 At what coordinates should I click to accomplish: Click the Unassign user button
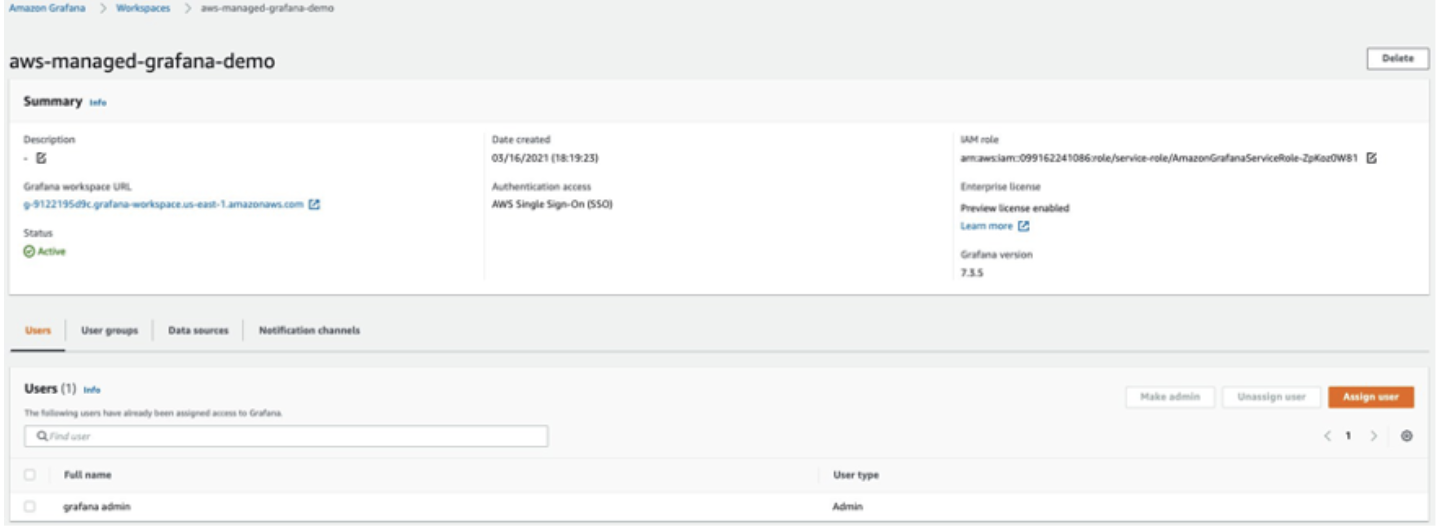[1271, 397]
